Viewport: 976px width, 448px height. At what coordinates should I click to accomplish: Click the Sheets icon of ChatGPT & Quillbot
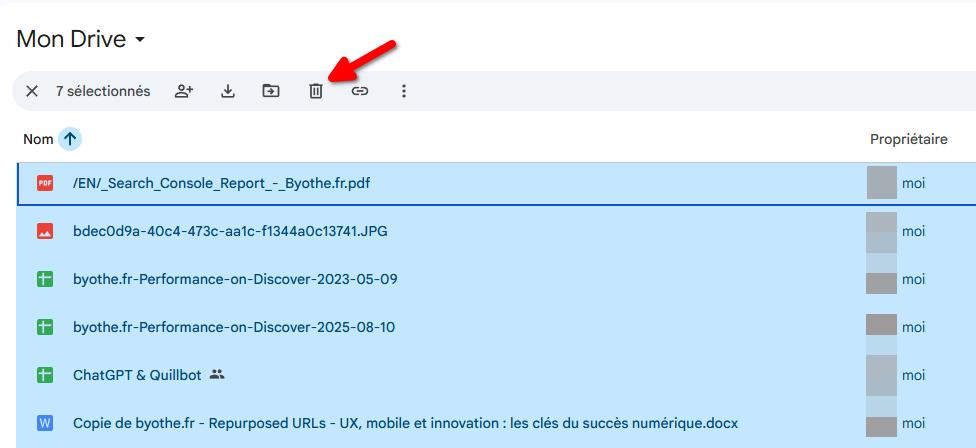click(x=45, y=375)
